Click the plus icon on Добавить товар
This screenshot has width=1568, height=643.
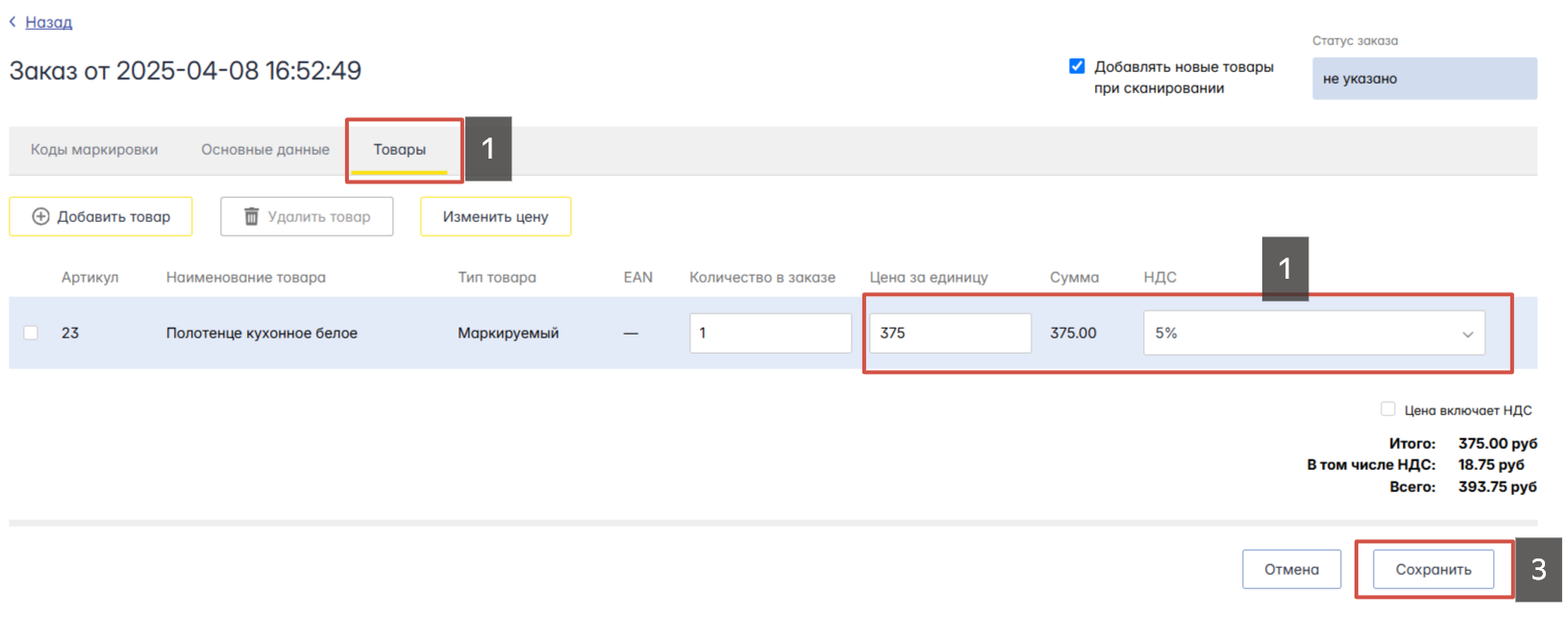click(40, 217)
